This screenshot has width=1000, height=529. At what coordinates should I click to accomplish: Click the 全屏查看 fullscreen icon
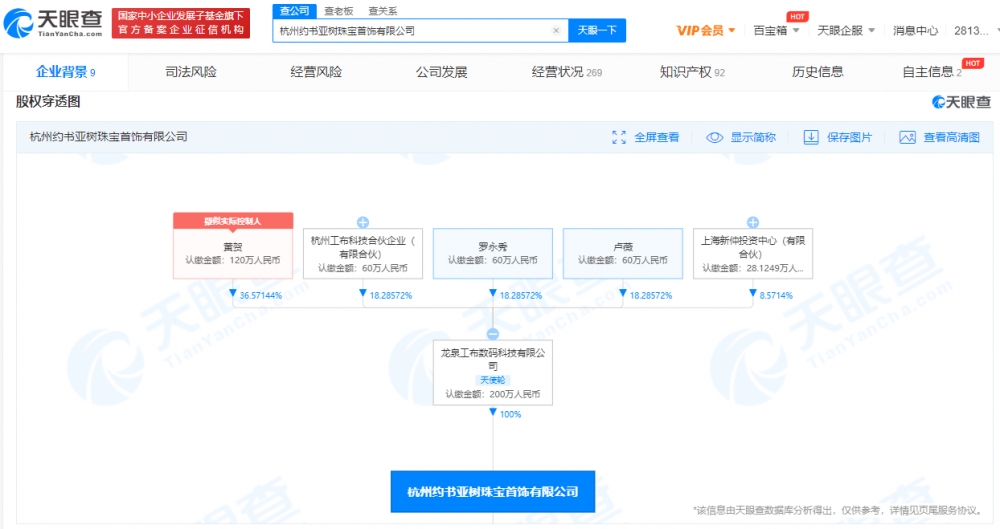pyautogui.click(x=619, y=137)
